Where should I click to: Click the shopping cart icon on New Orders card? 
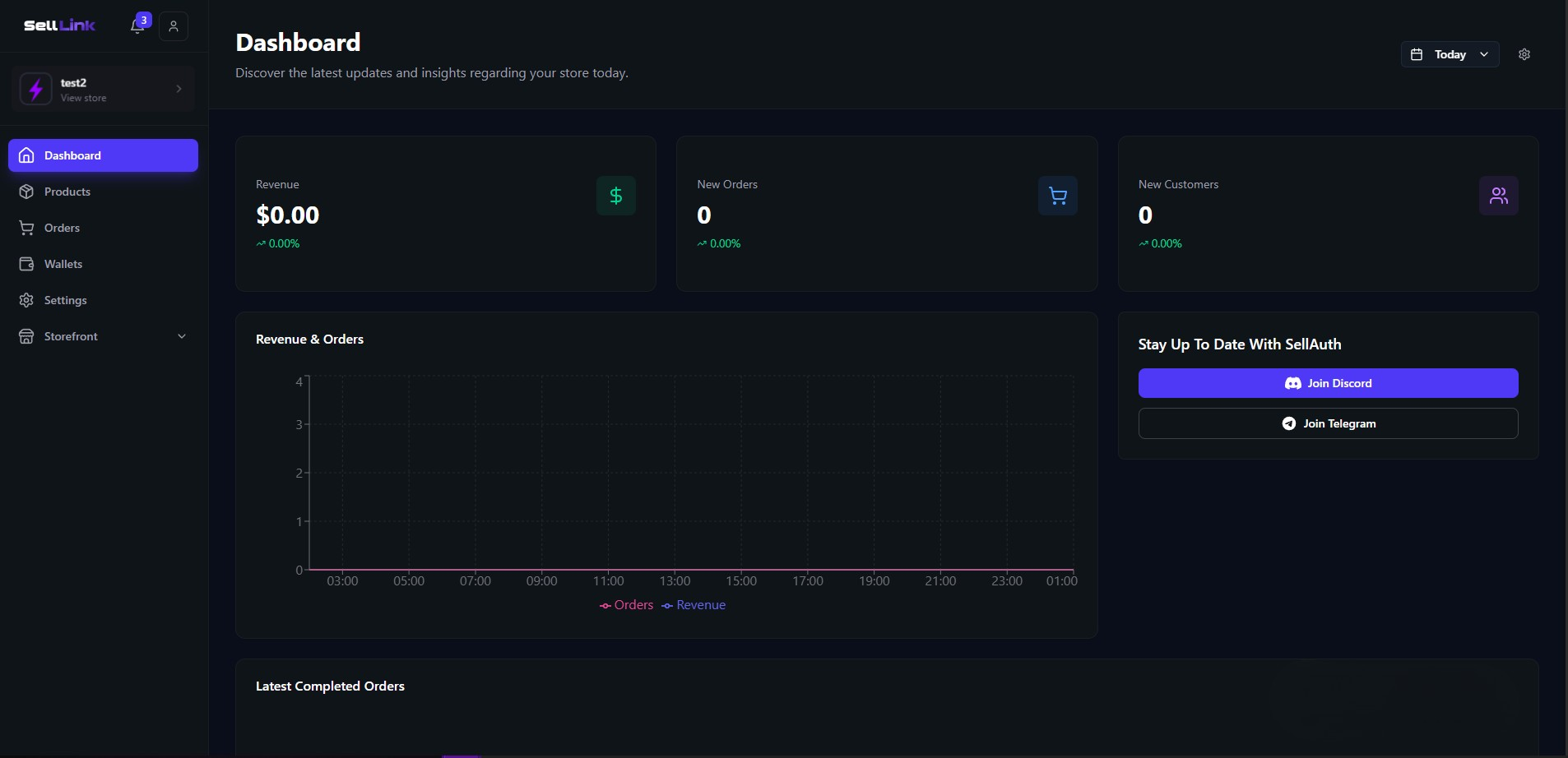pyautogui.click(x=1057, y=196)
